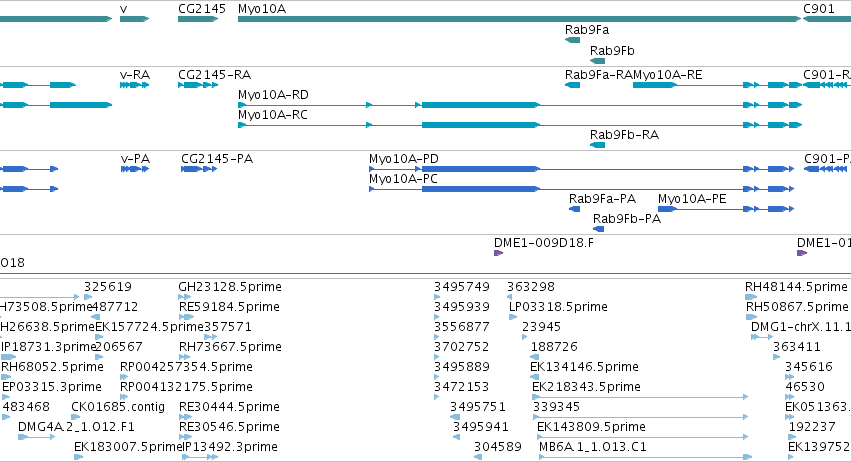
Task: Select the MB6A.1_1.013.C1 label
Action: pos(593,447)
